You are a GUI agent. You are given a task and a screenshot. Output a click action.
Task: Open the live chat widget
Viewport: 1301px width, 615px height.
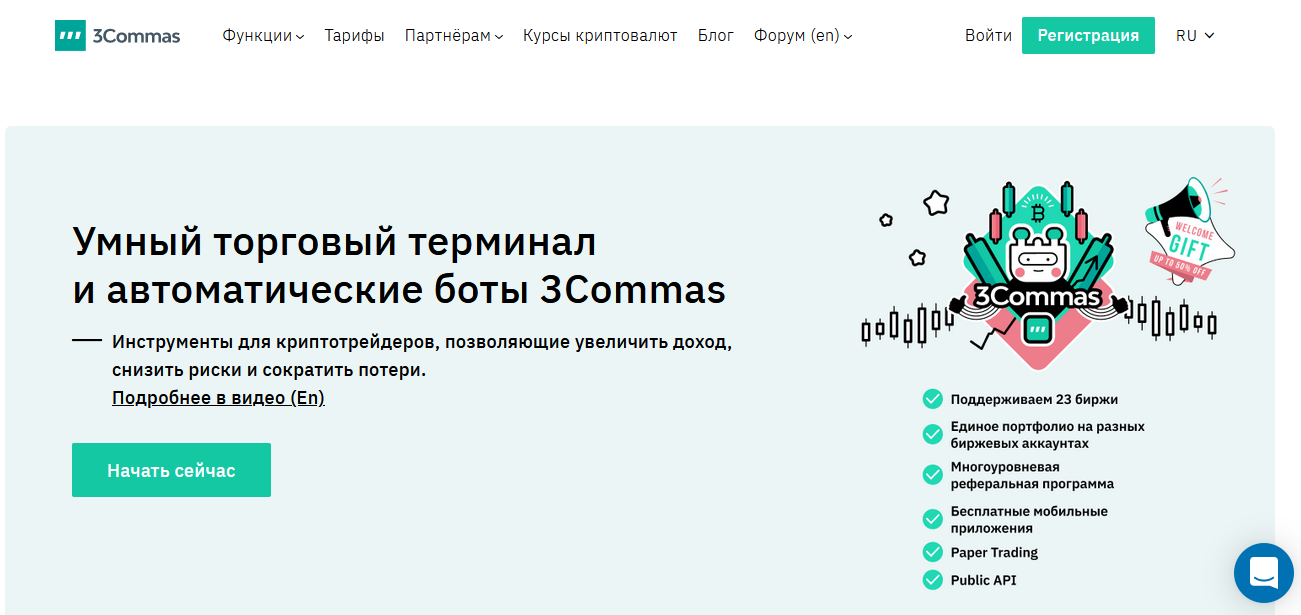(1264, 573)
